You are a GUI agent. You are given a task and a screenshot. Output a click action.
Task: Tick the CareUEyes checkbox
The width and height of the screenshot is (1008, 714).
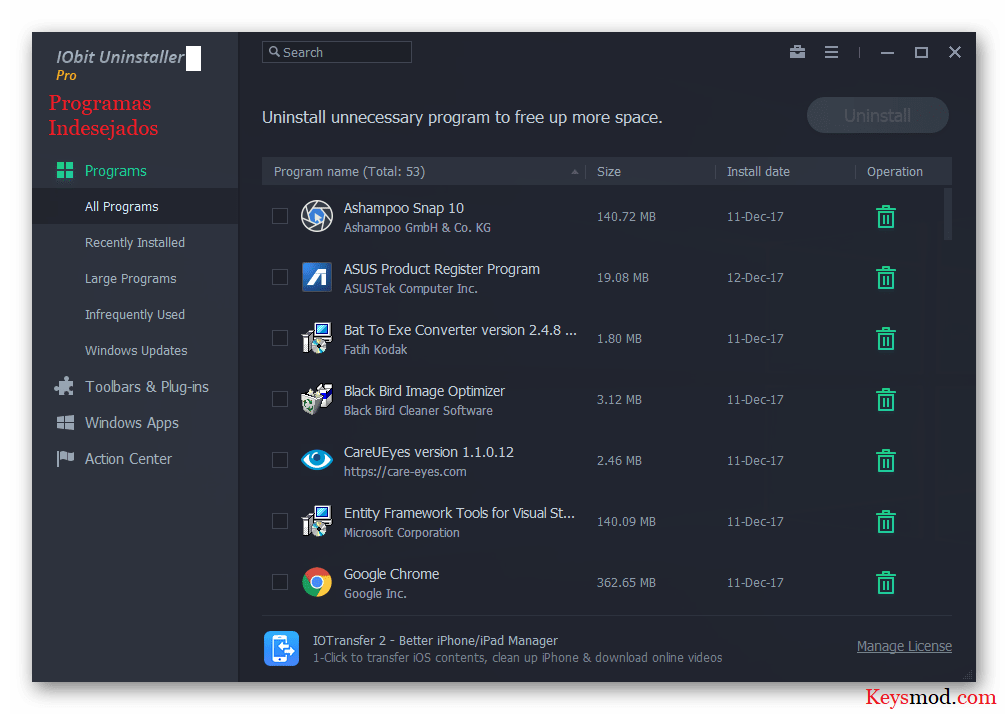(x=280, y=460)
